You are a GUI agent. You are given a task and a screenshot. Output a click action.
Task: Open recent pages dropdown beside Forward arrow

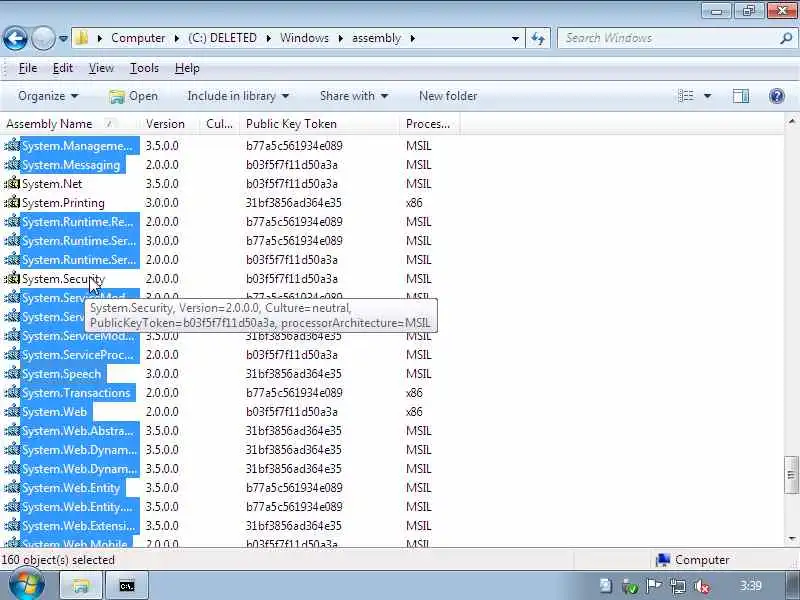[x=63, y=38]
